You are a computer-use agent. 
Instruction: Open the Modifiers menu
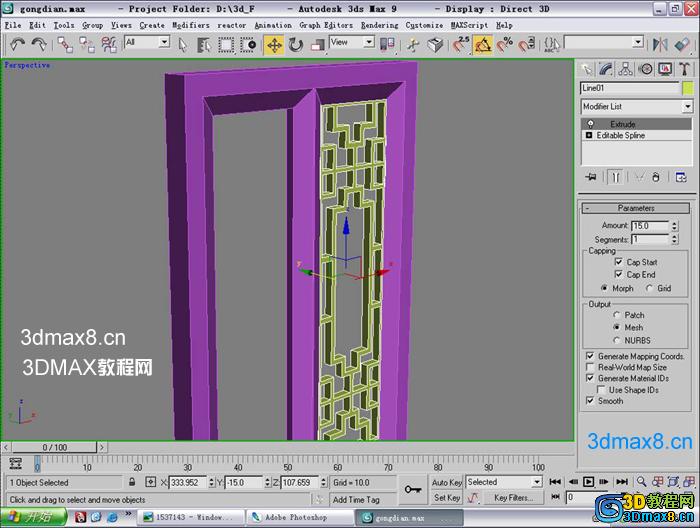pyautogui.click(x=191, y=25)
